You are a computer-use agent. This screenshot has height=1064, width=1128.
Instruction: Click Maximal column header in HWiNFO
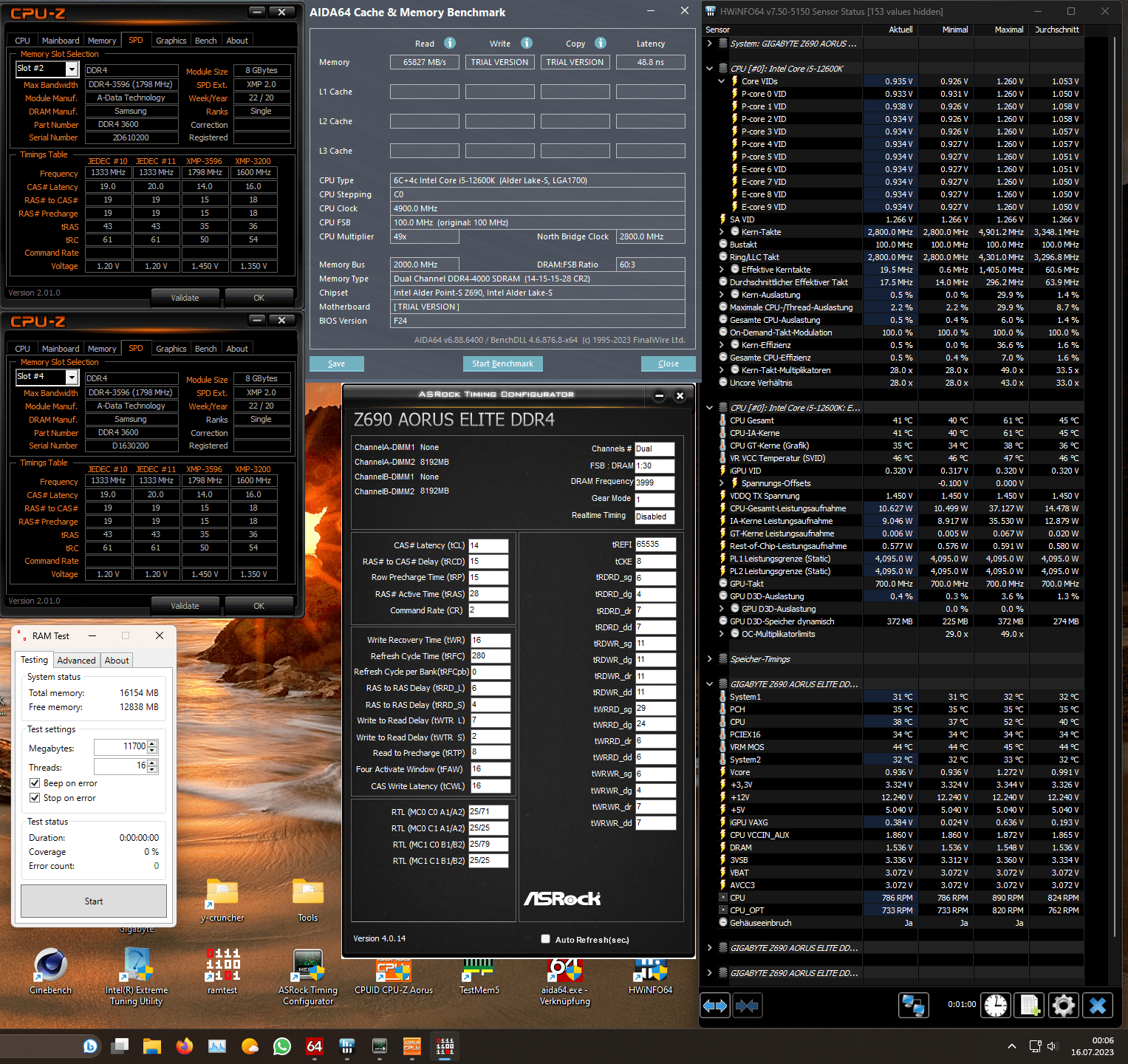point(1009,30)
